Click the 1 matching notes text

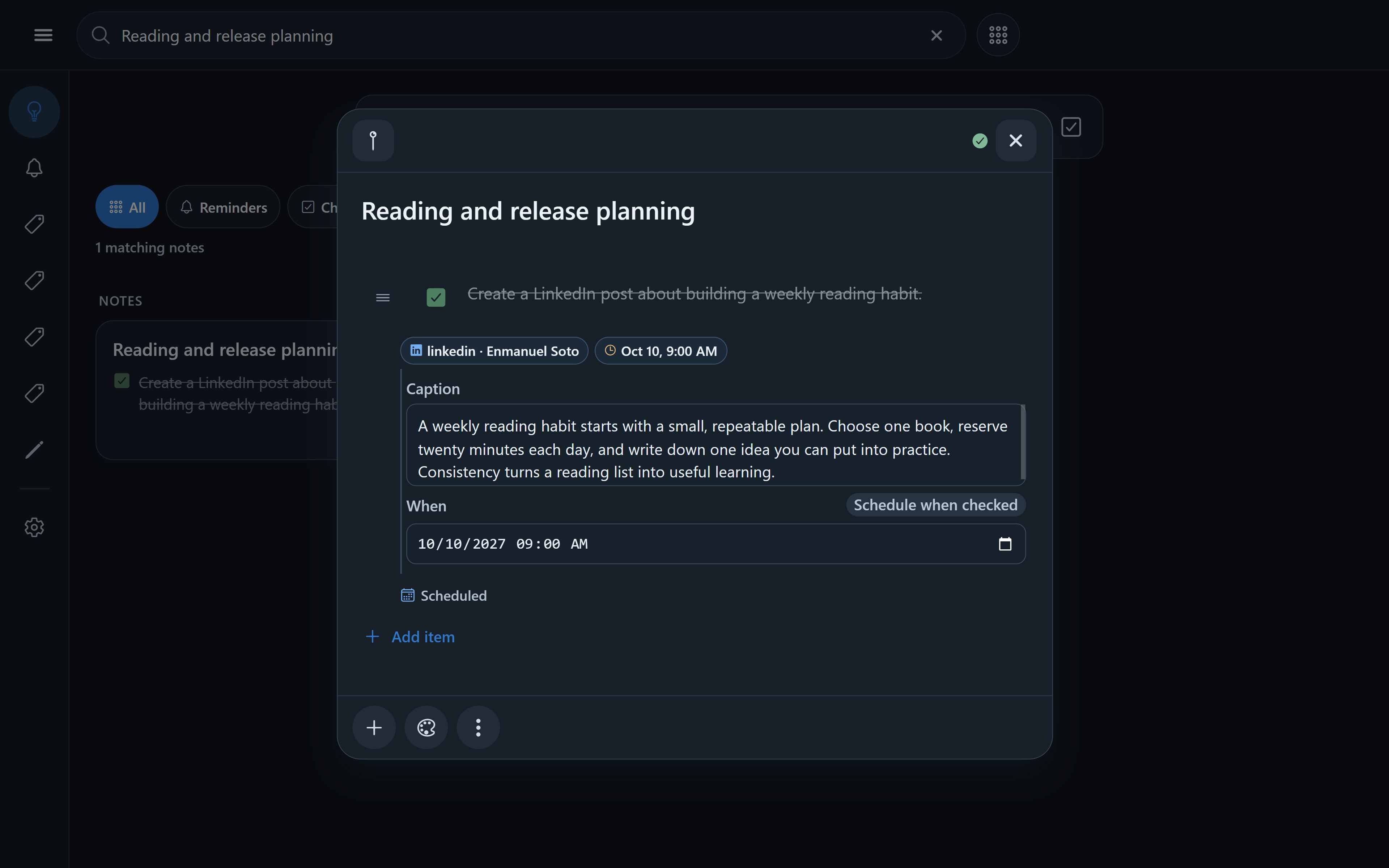point(150,247)
